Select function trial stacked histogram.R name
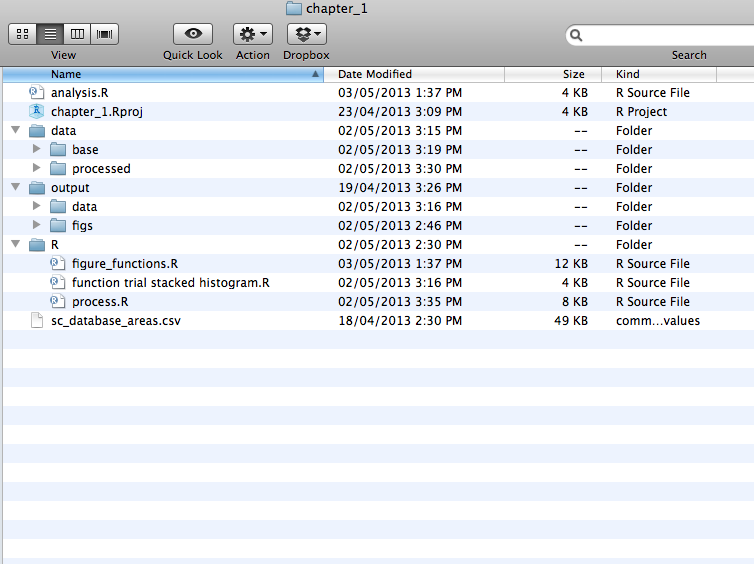 point(171,283)
